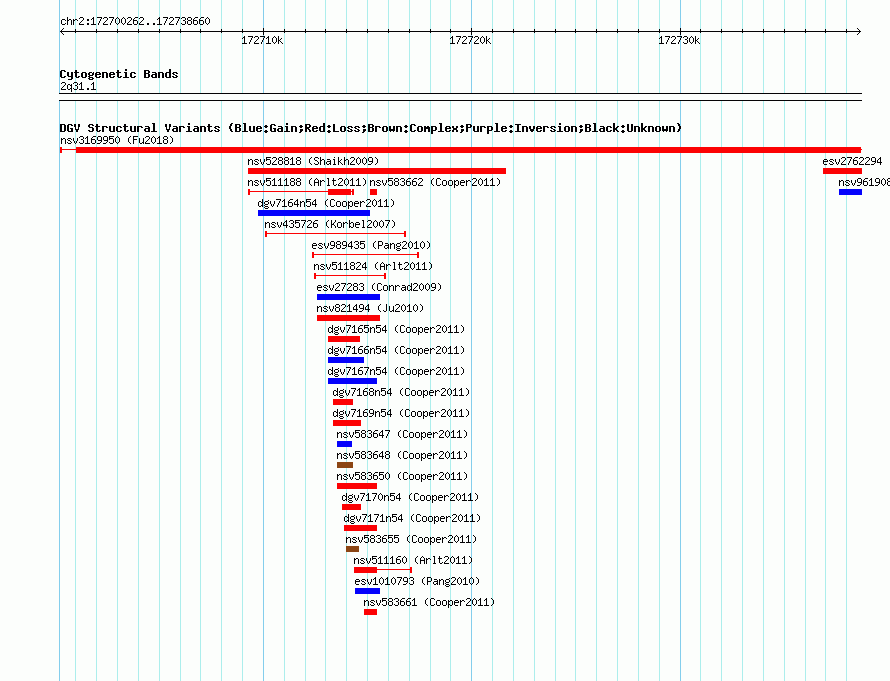The width and height of the screenshot is (890, 681).
Task: Select the 2q31.1 band label
Action: (x=78, y=86)
